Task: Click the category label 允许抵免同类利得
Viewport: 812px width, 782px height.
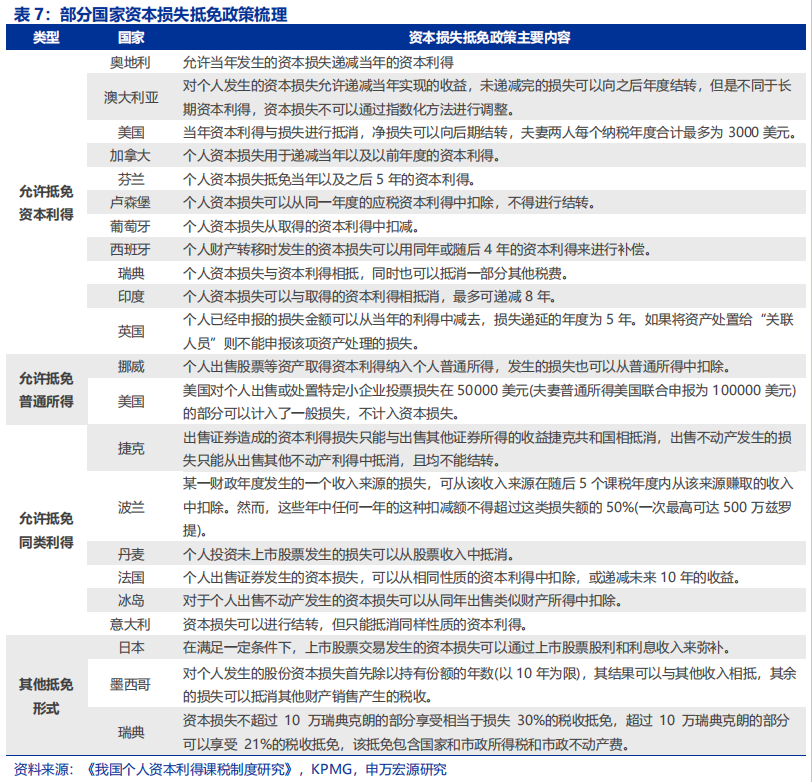Action: [x=46, y=530]
